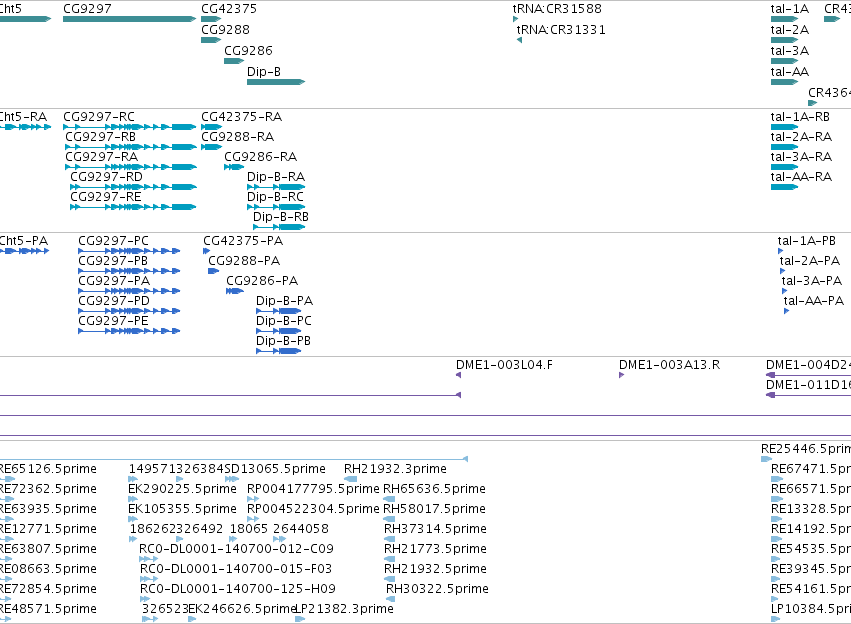Click EST RH30322.5prime
Screen dimensions: 851x624
pos(390,600)
